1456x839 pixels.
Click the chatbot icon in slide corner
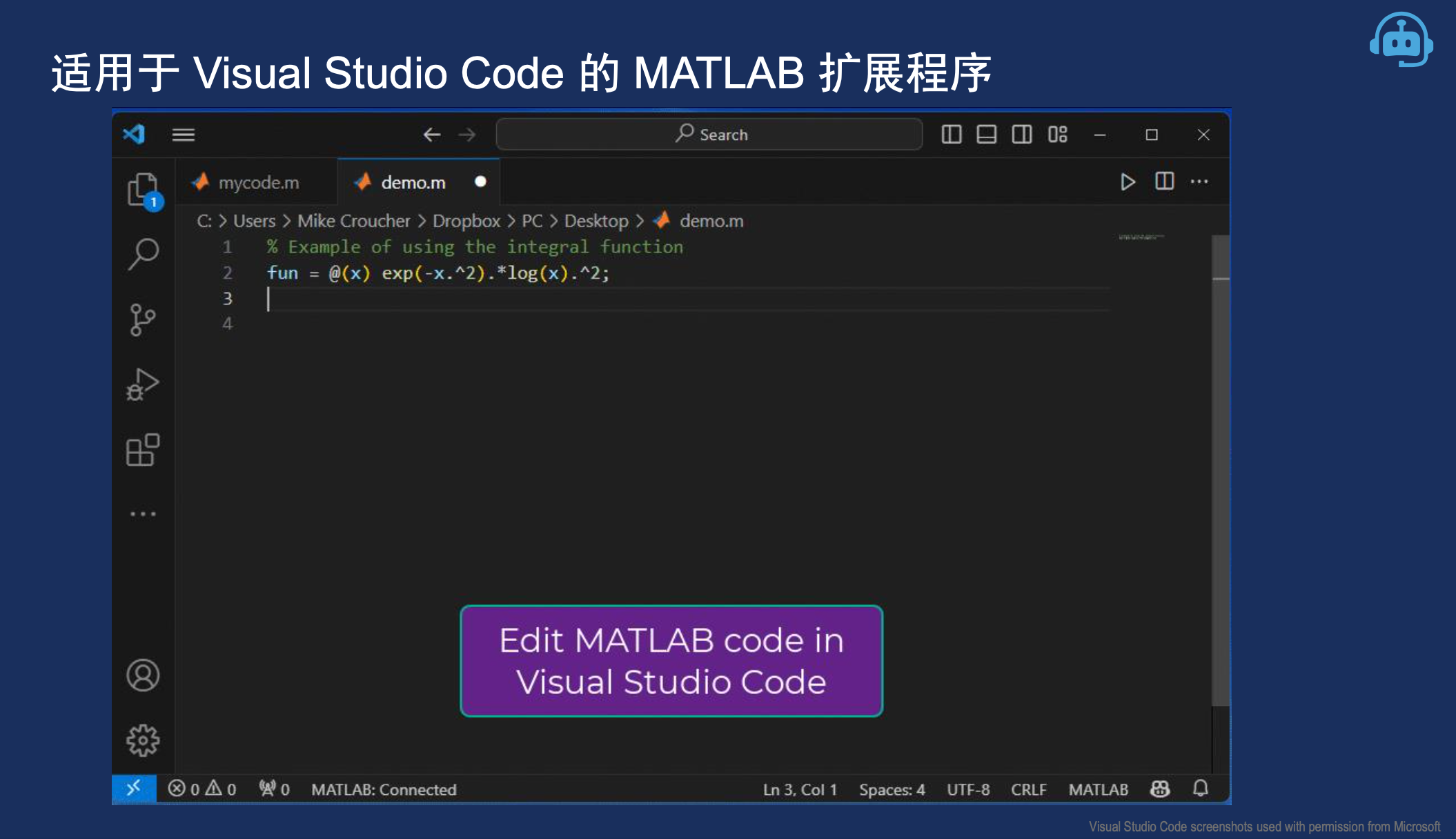tap(1401, 40)
